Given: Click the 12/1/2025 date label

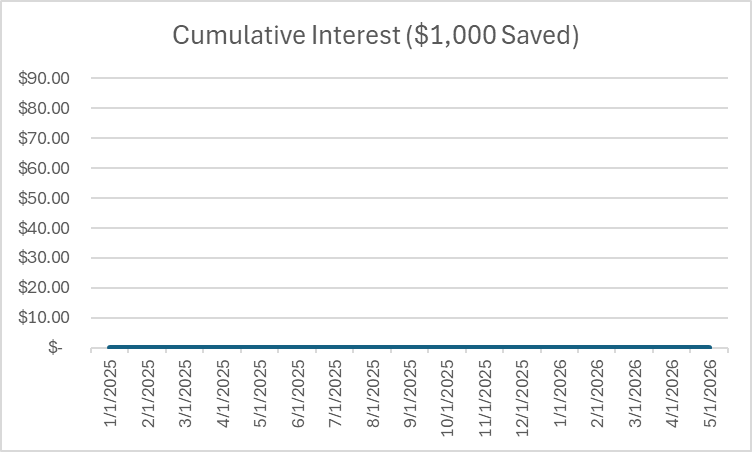Looking at the screenshot, I should tap(522, 396).
